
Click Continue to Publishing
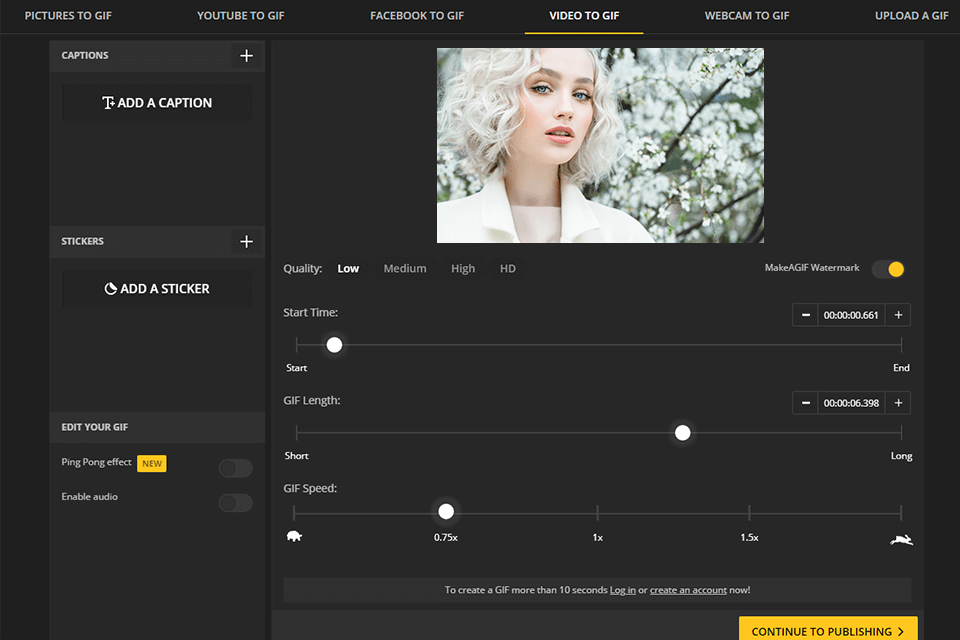pyautogui.click(x=828, y=630)
